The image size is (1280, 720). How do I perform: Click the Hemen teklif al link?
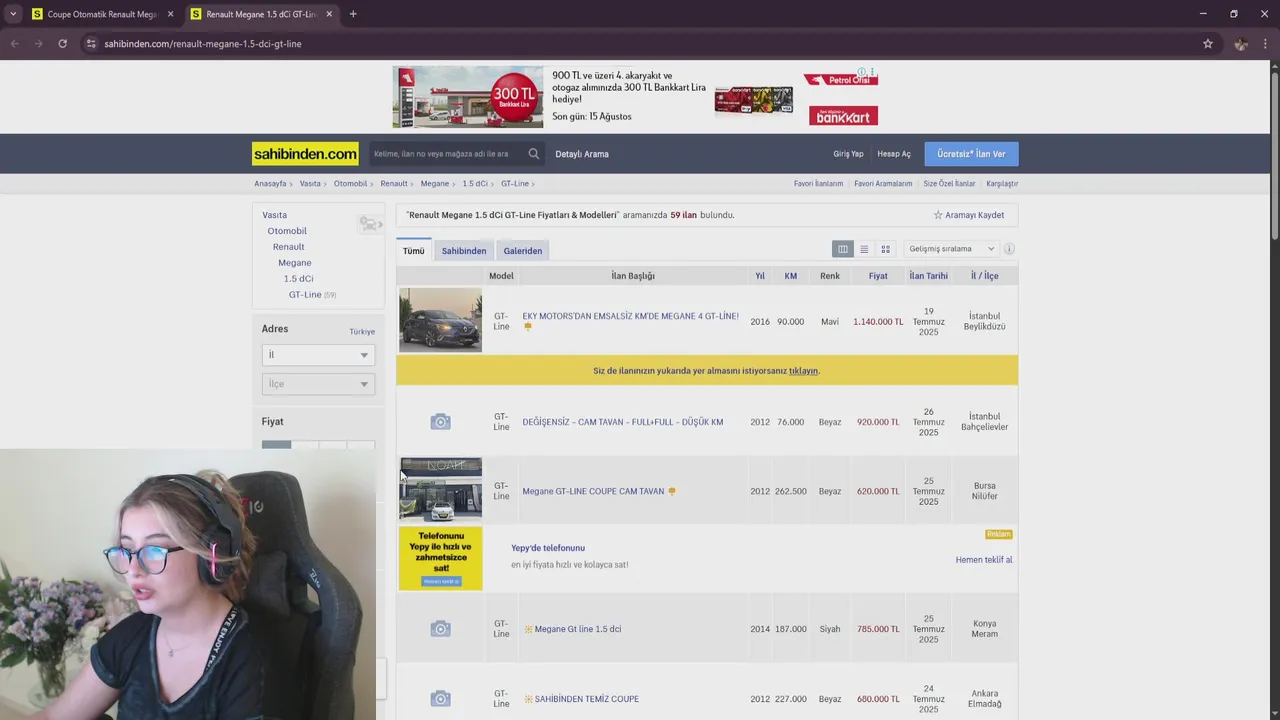coord(984,560)
